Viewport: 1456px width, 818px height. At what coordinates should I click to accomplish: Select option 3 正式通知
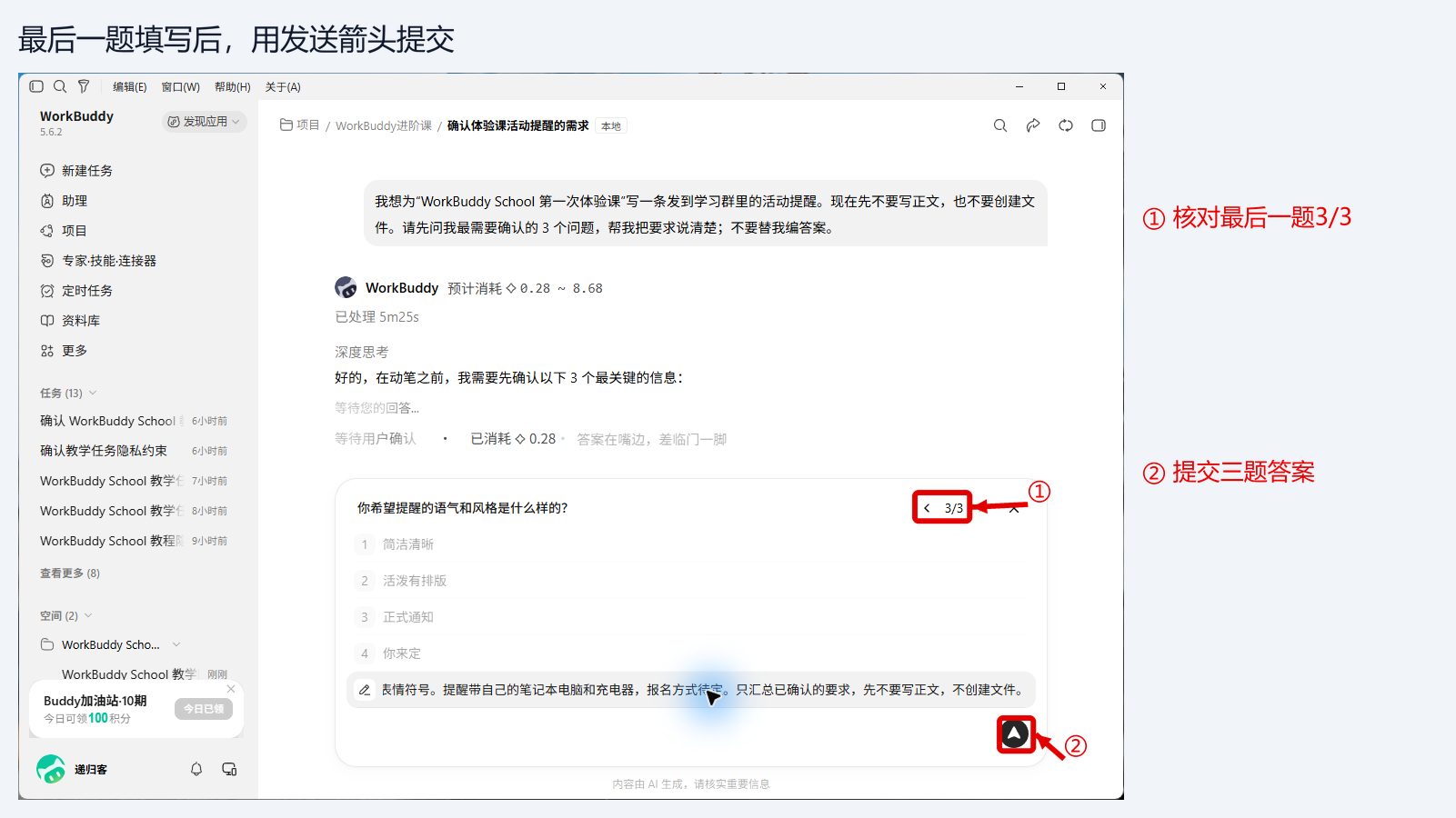coord(690,617)
